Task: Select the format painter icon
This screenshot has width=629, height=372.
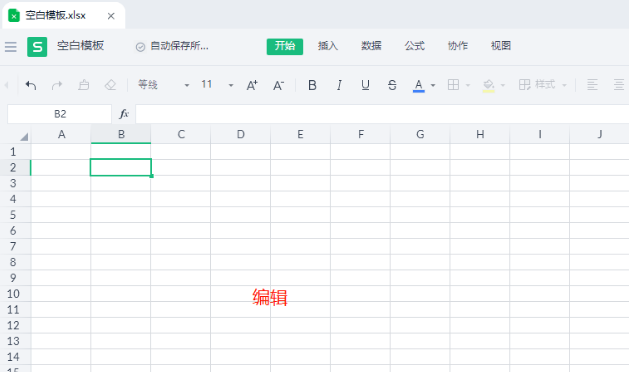Action: click(83, 85)
